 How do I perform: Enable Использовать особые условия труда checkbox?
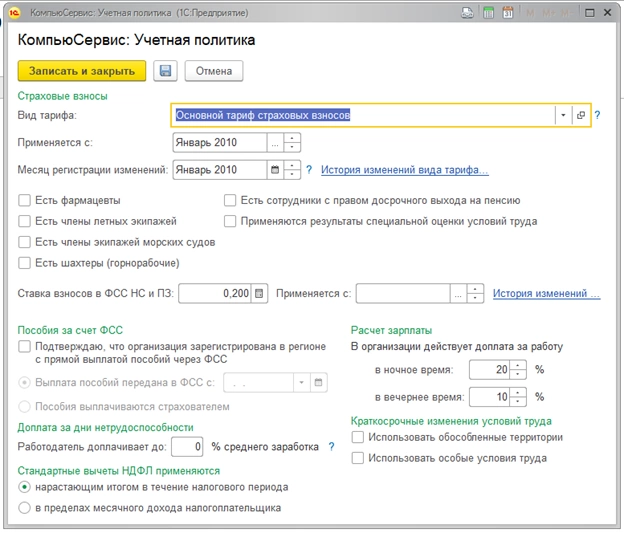point(357,458)
